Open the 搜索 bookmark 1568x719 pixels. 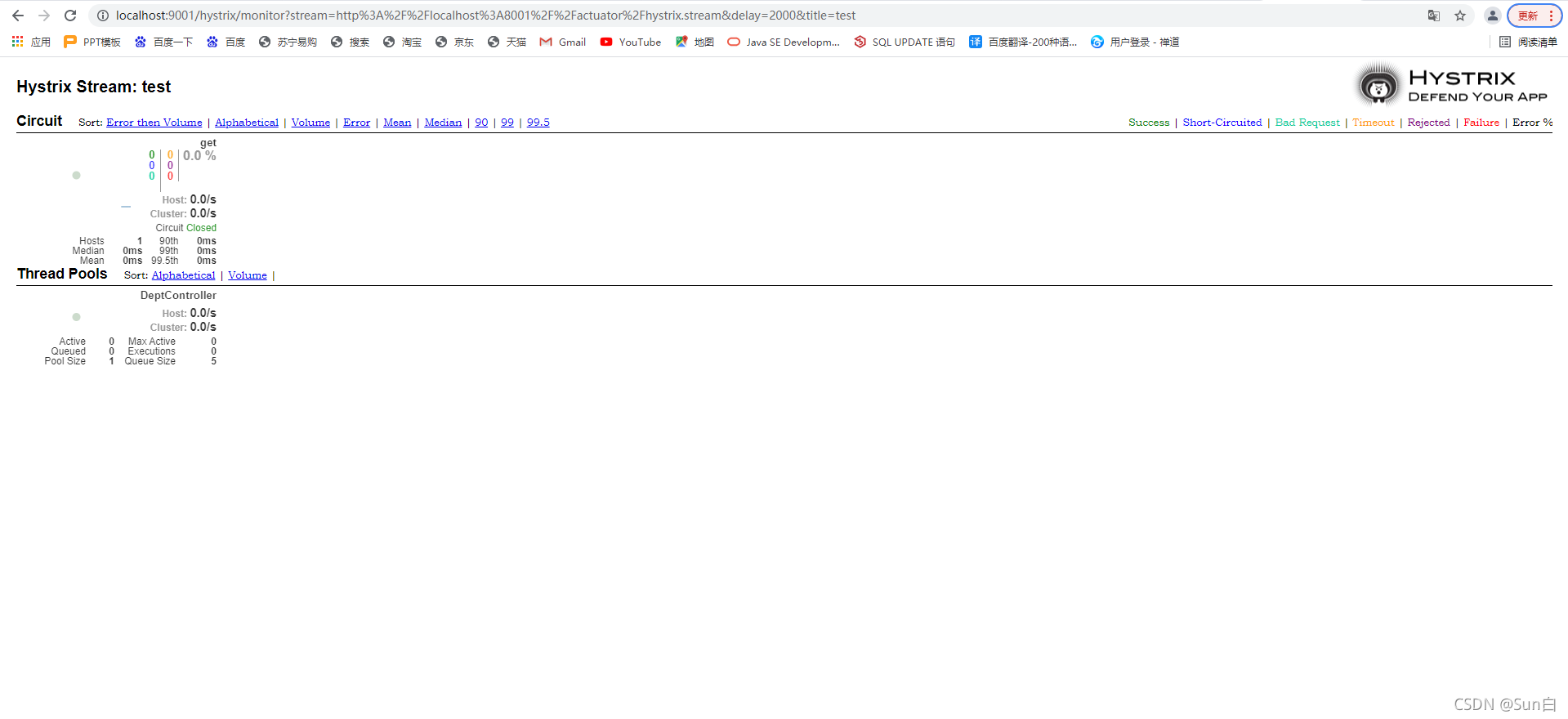tap(350, 42)
